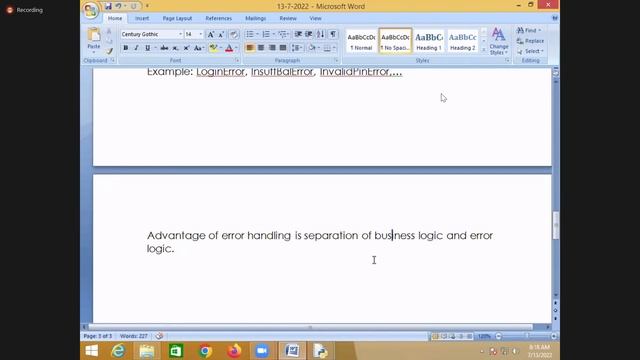Image resolution: width=640 pixels, height=360 pixels.
Task: Apply the Normal style
Action: pos(362,40)
